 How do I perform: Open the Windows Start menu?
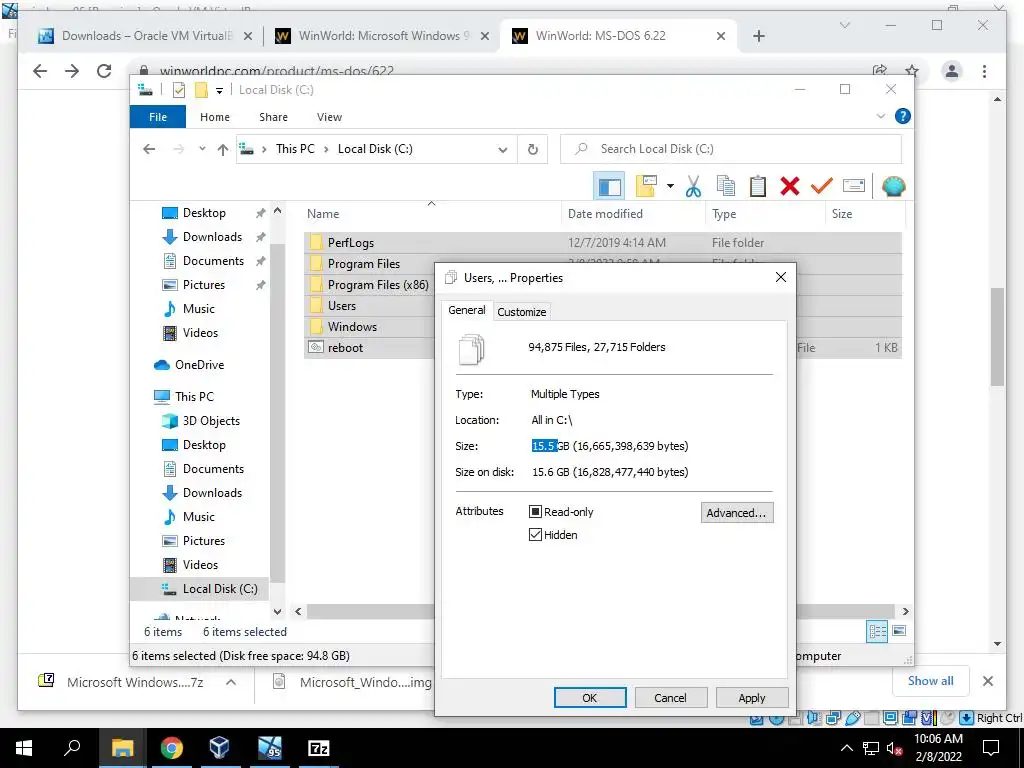24,748
